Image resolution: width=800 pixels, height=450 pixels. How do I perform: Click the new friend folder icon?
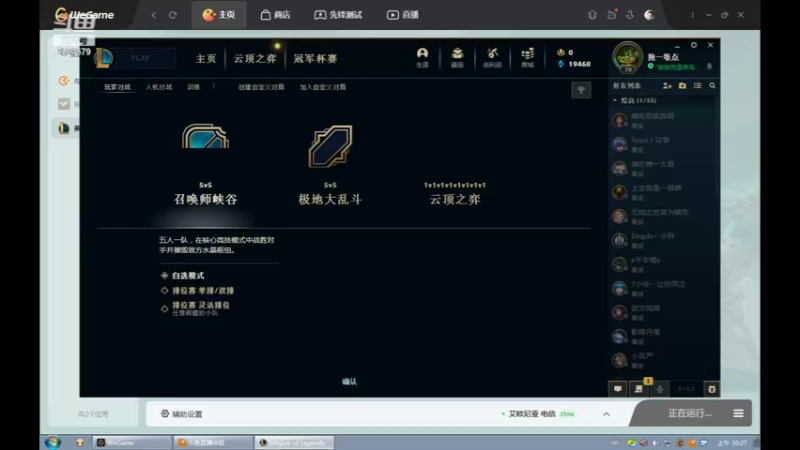coord(683,86)
